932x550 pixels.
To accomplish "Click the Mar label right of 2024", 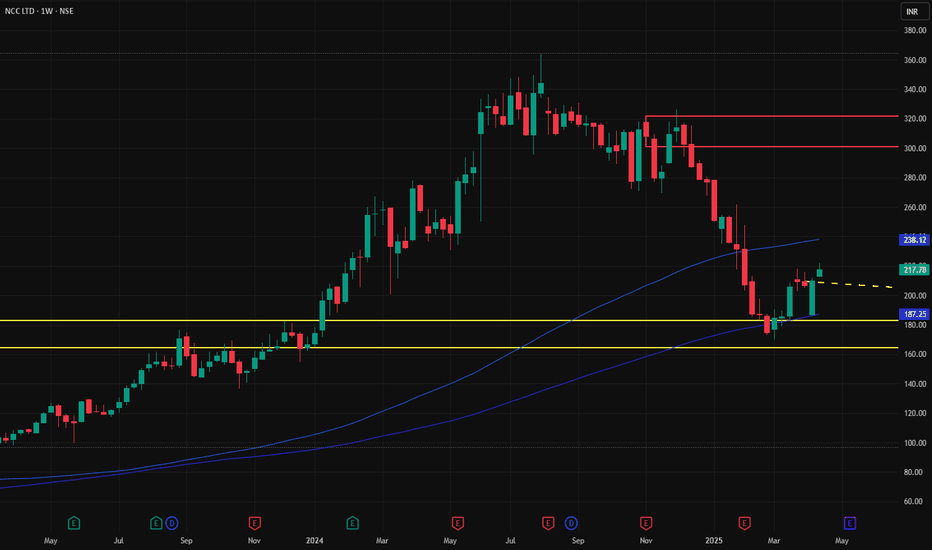I will pyautogui.click(x=382, y=540).
